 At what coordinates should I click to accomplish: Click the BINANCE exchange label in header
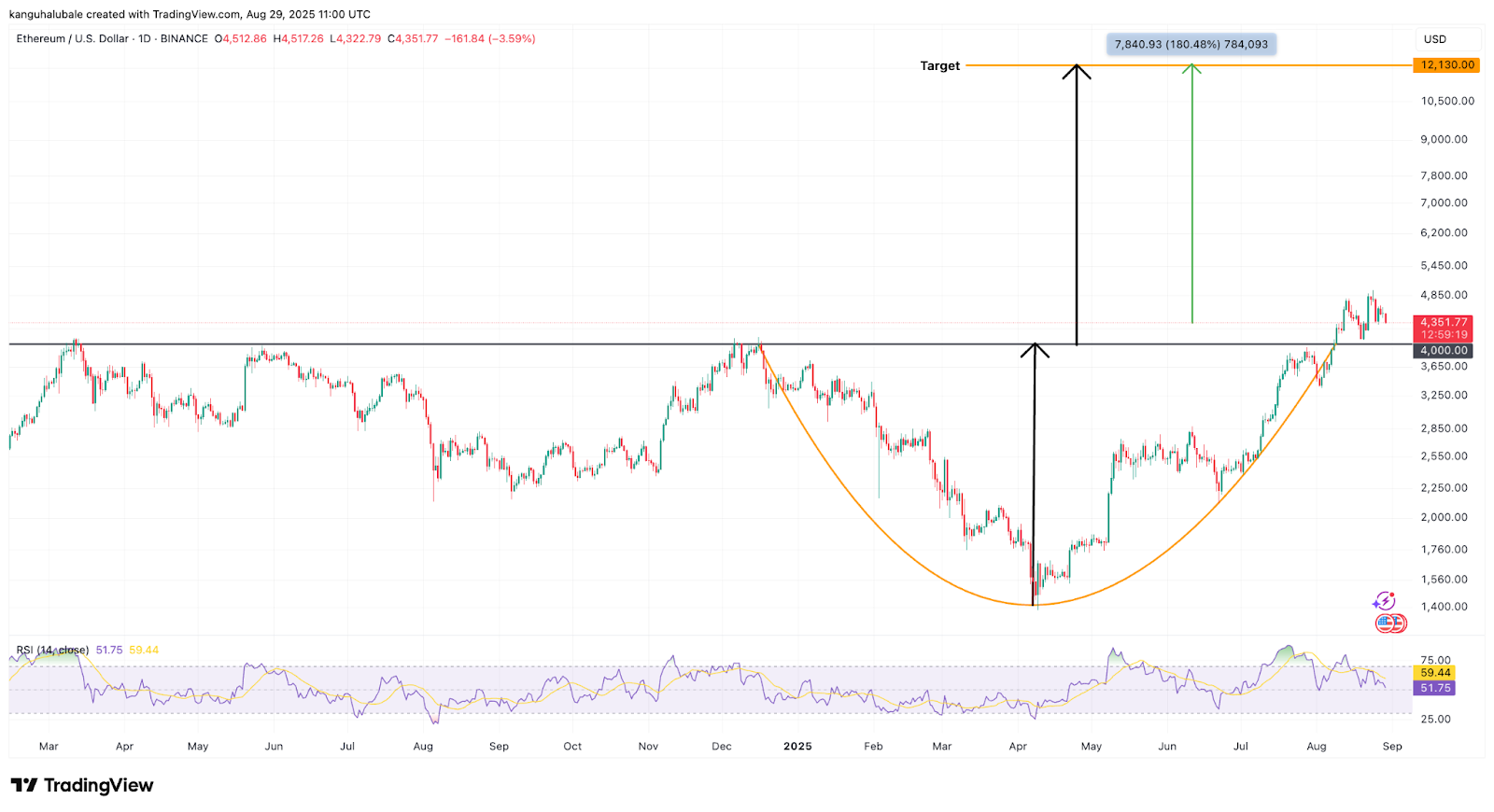[184, 39]
